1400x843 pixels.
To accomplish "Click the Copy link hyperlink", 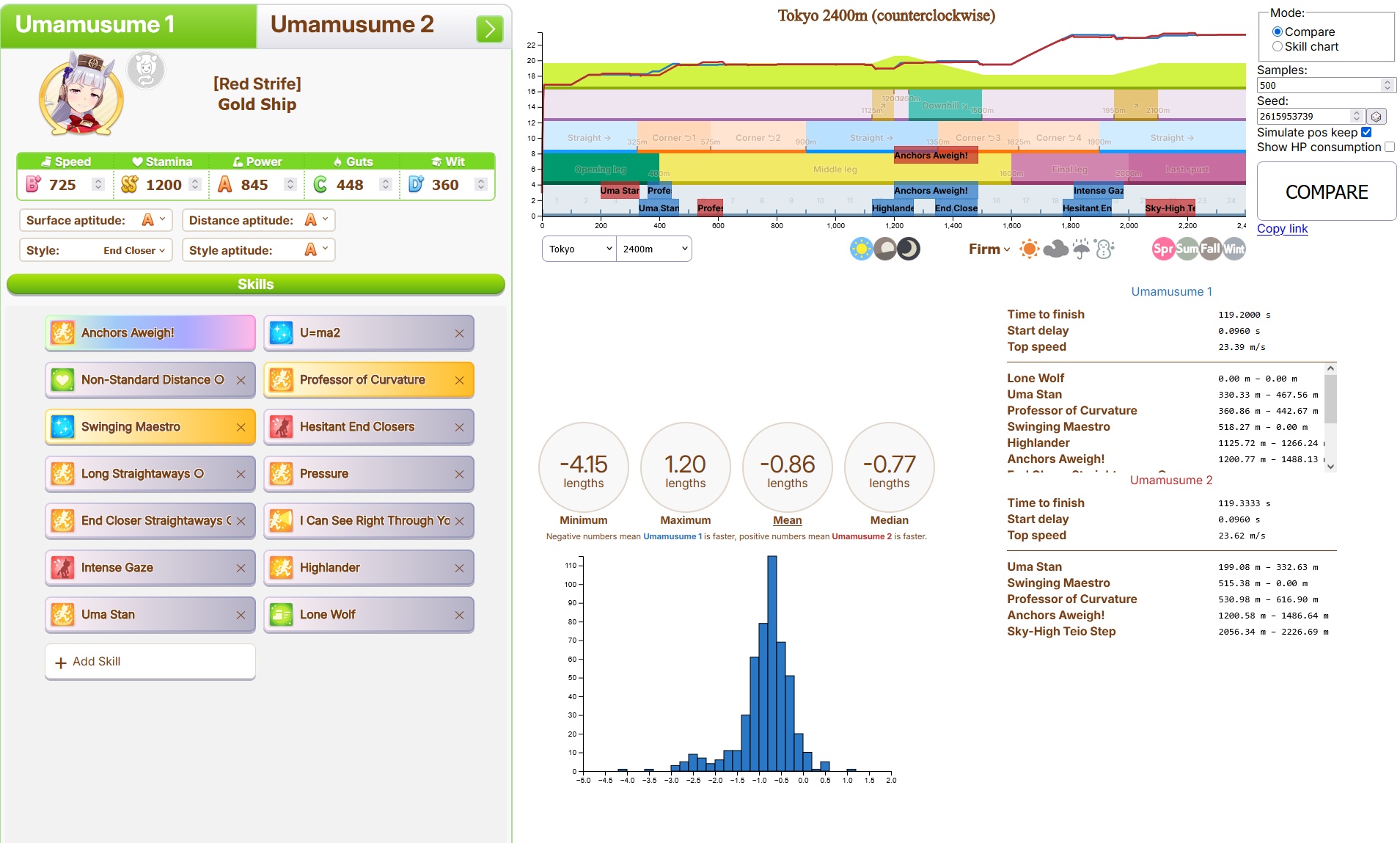I will tap(1282, 229).
